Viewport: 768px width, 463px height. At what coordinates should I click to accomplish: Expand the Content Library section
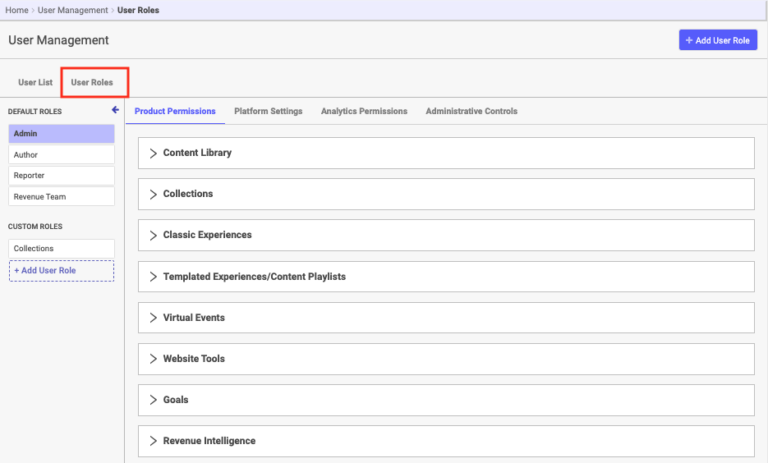tap(446, 153)
